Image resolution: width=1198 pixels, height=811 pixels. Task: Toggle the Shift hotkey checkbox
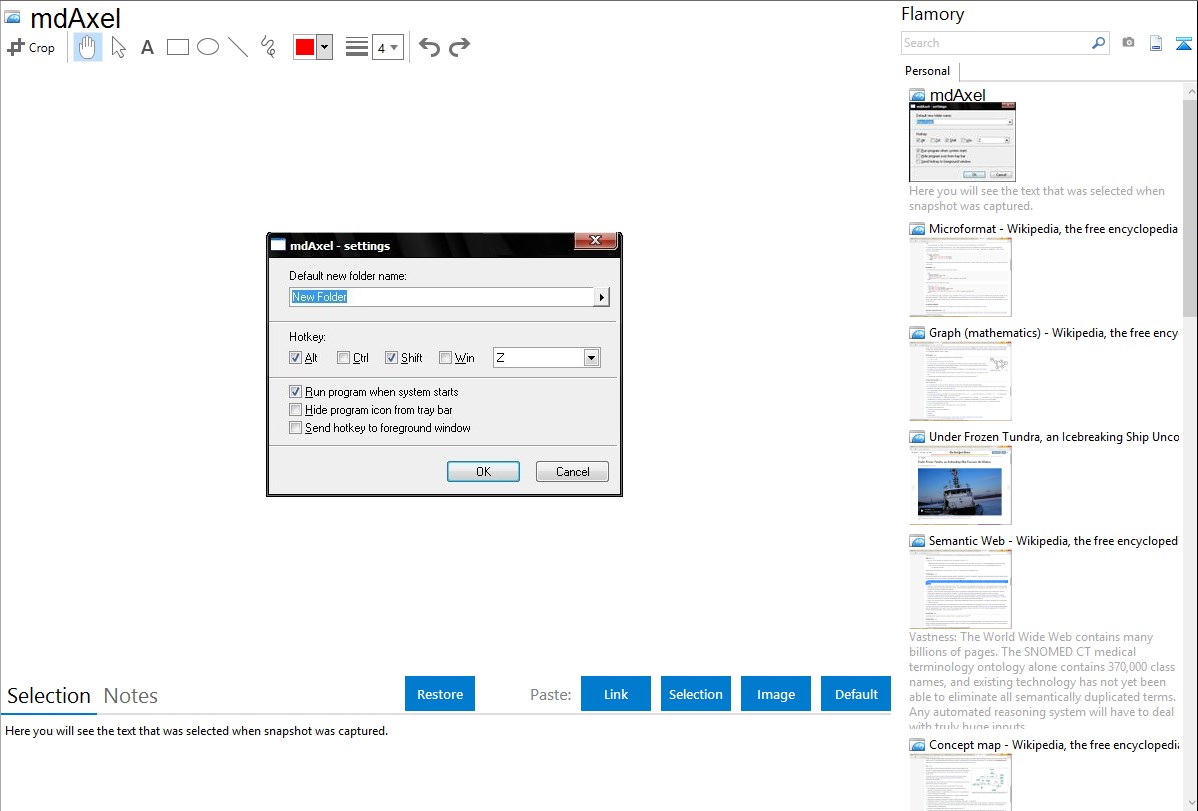tap(391, 358)
